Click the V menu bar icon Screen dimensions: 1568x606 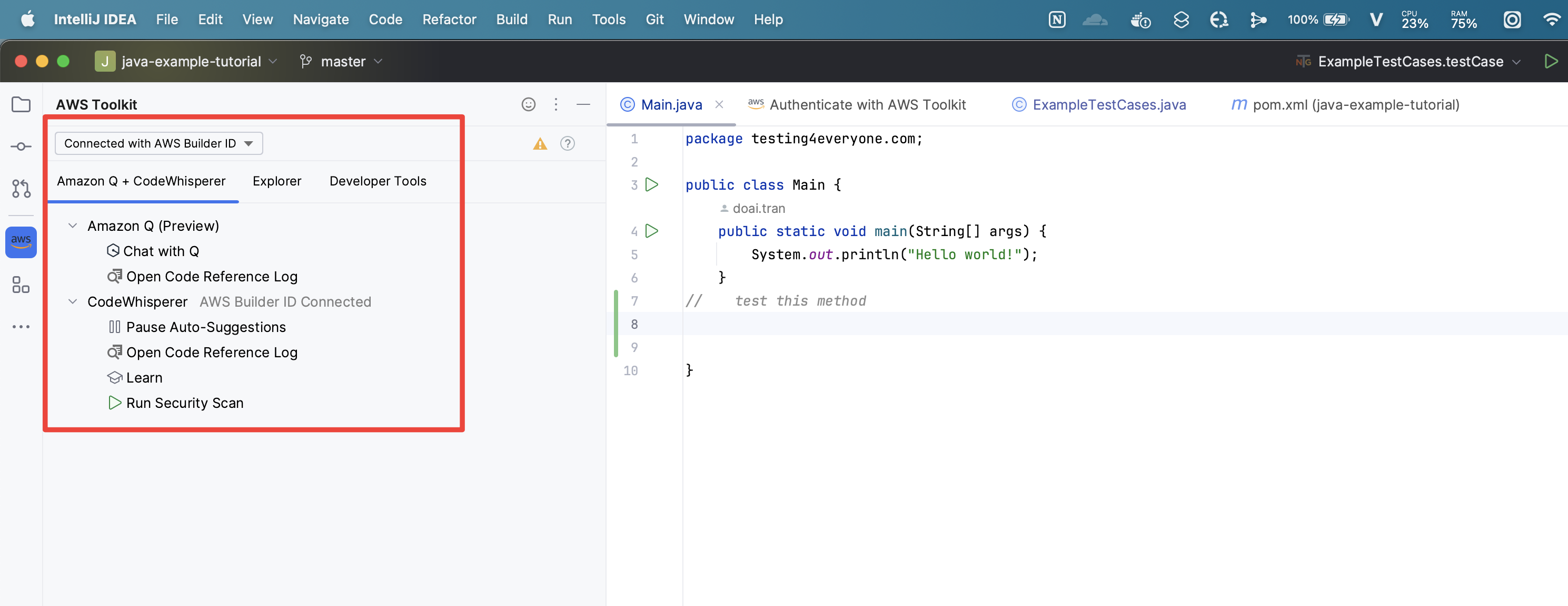click(1376, 19)
